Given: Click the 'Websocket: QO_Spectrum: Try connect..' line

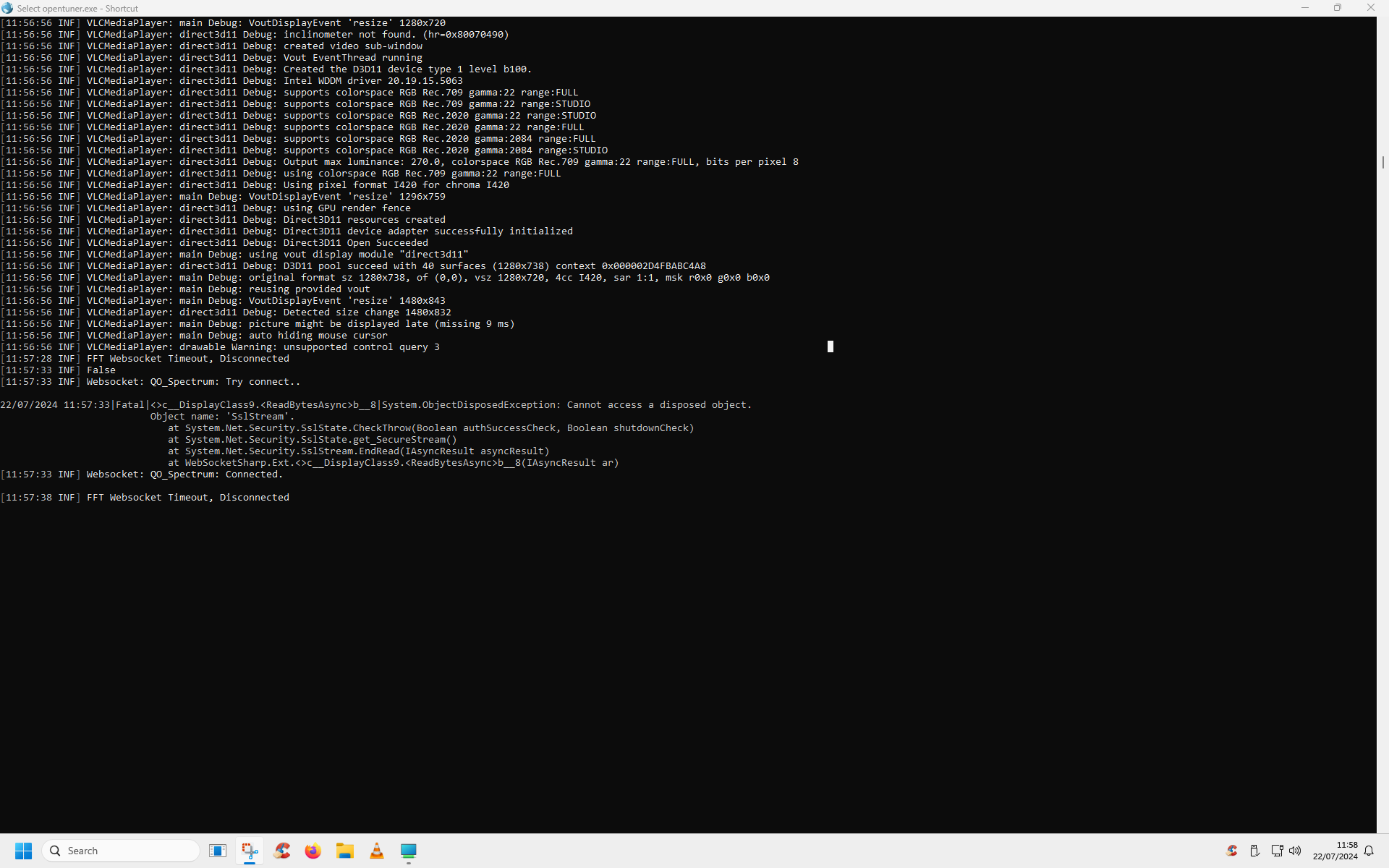Looking at the screenshot, I should pos(150,382).
